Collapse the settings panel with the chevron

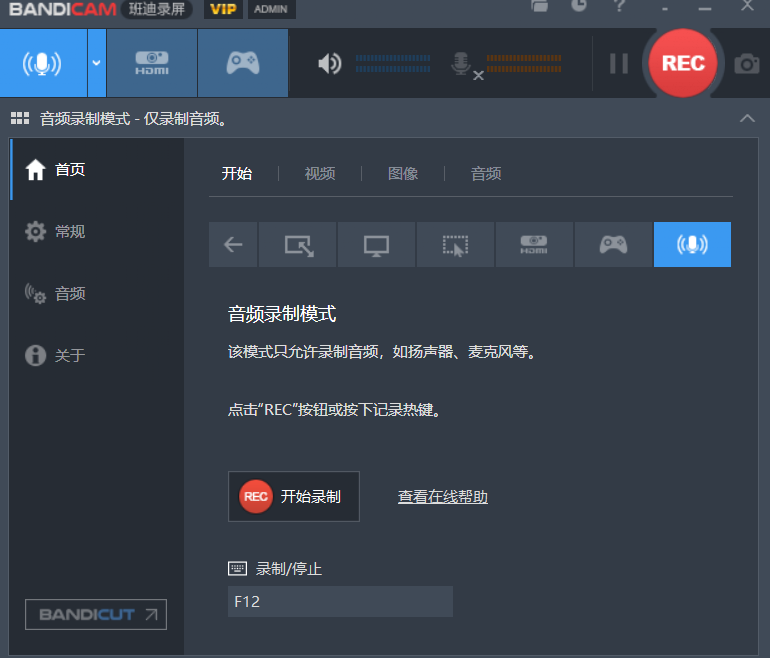(x=747, y=118)
